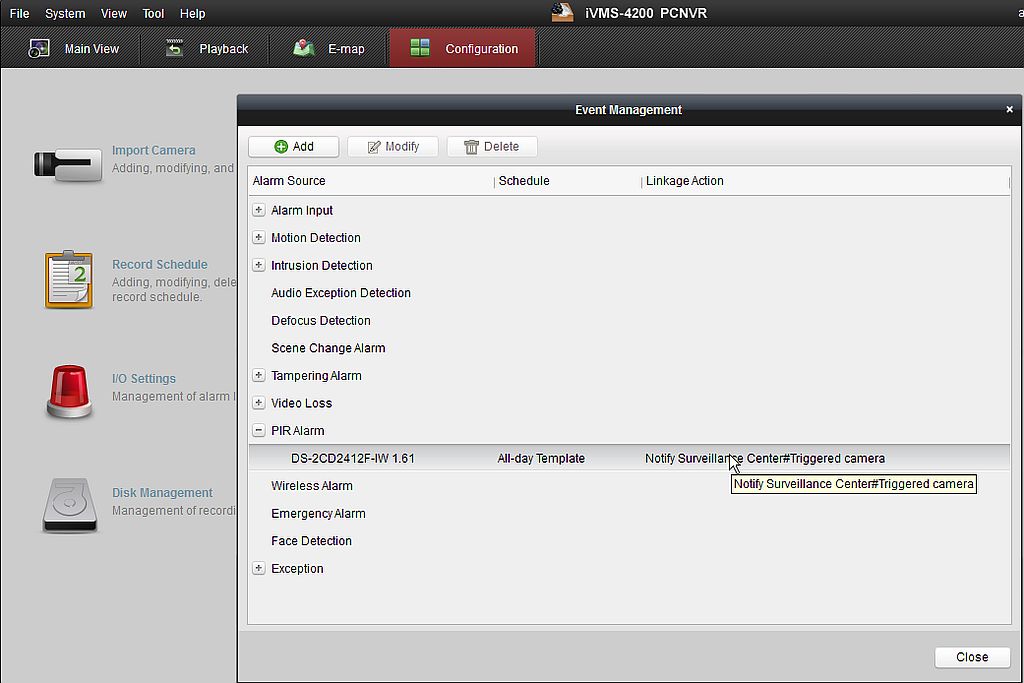This screenshot has width=1024, height=683.
Task: Select Defocus Detection item
Action: [321, 321]
